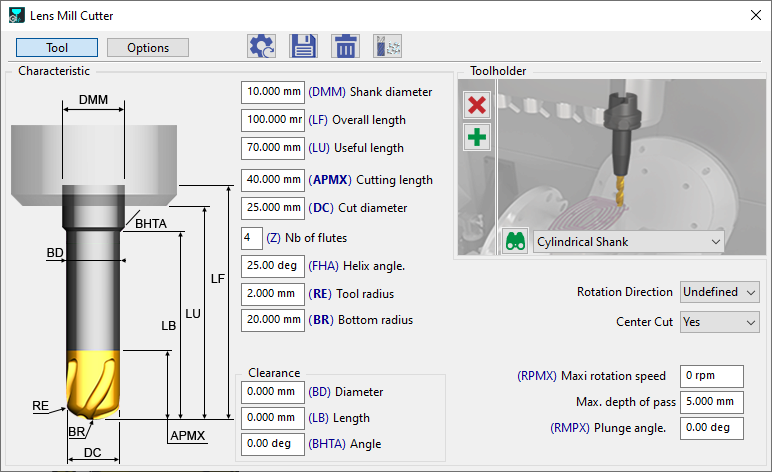The height and width of the screenshot is (472, 772).
Task: Click the Max. depth of pass field
Action: (711, 402)
